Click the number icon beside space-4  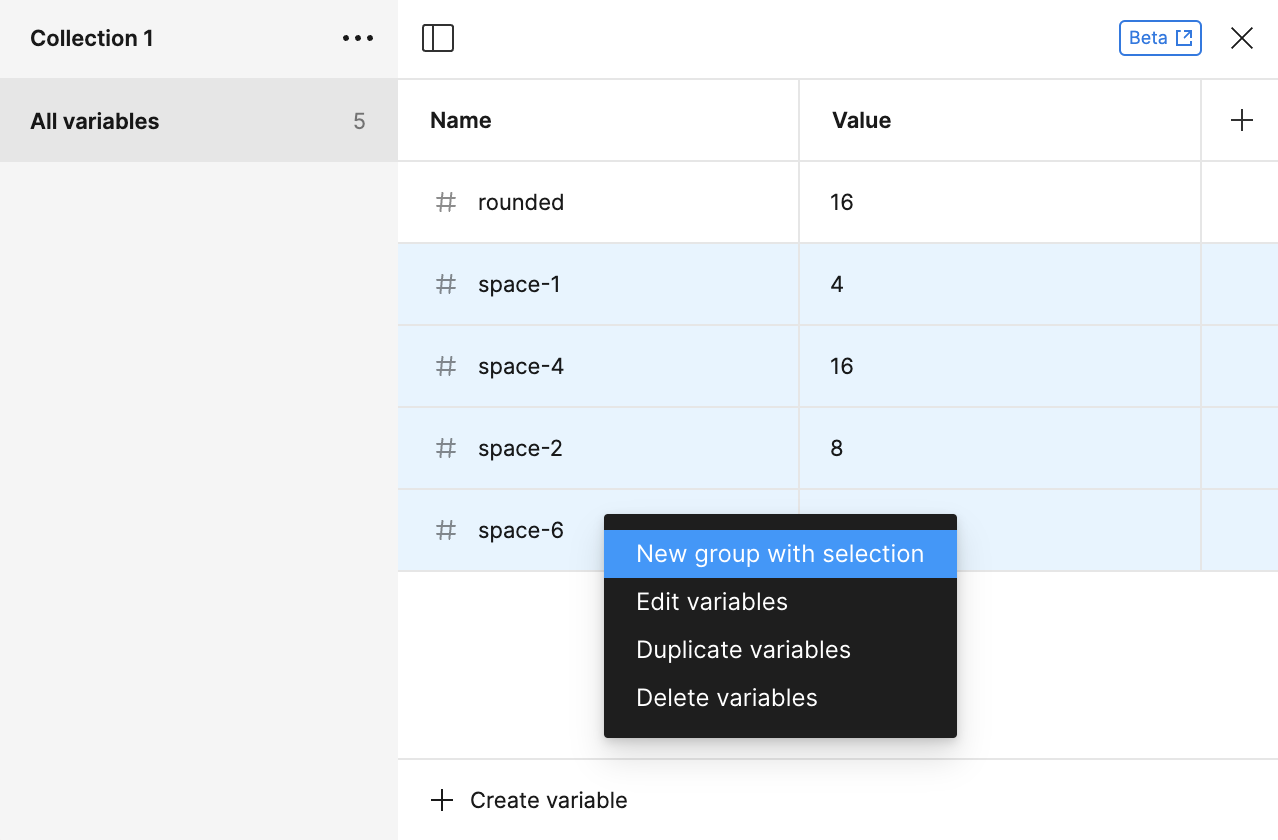coord(445,366)
